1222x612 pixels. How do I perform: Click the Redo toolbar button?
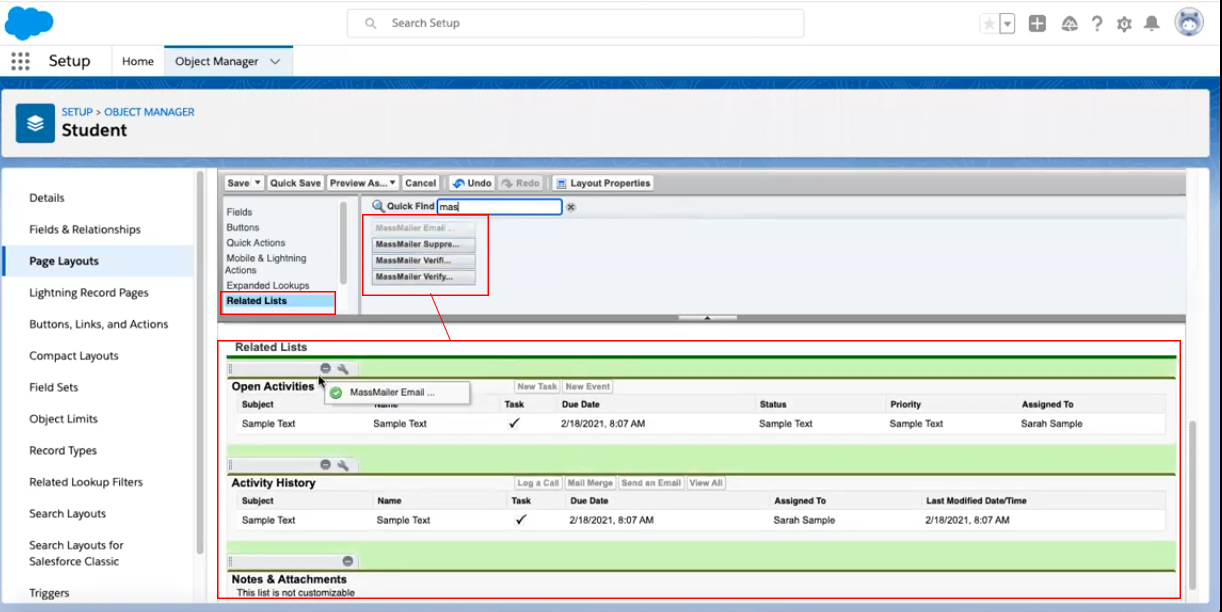tap(520, 183)
